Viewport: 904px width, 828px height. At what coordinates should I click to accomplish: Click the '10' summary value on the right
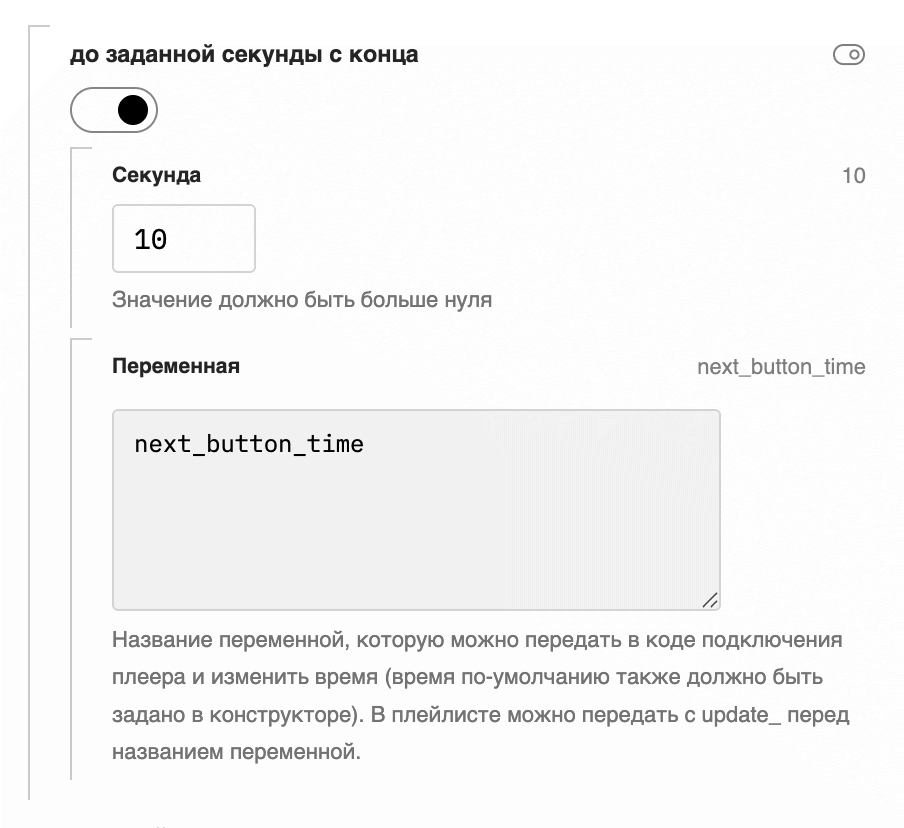(x=853, y=176)
